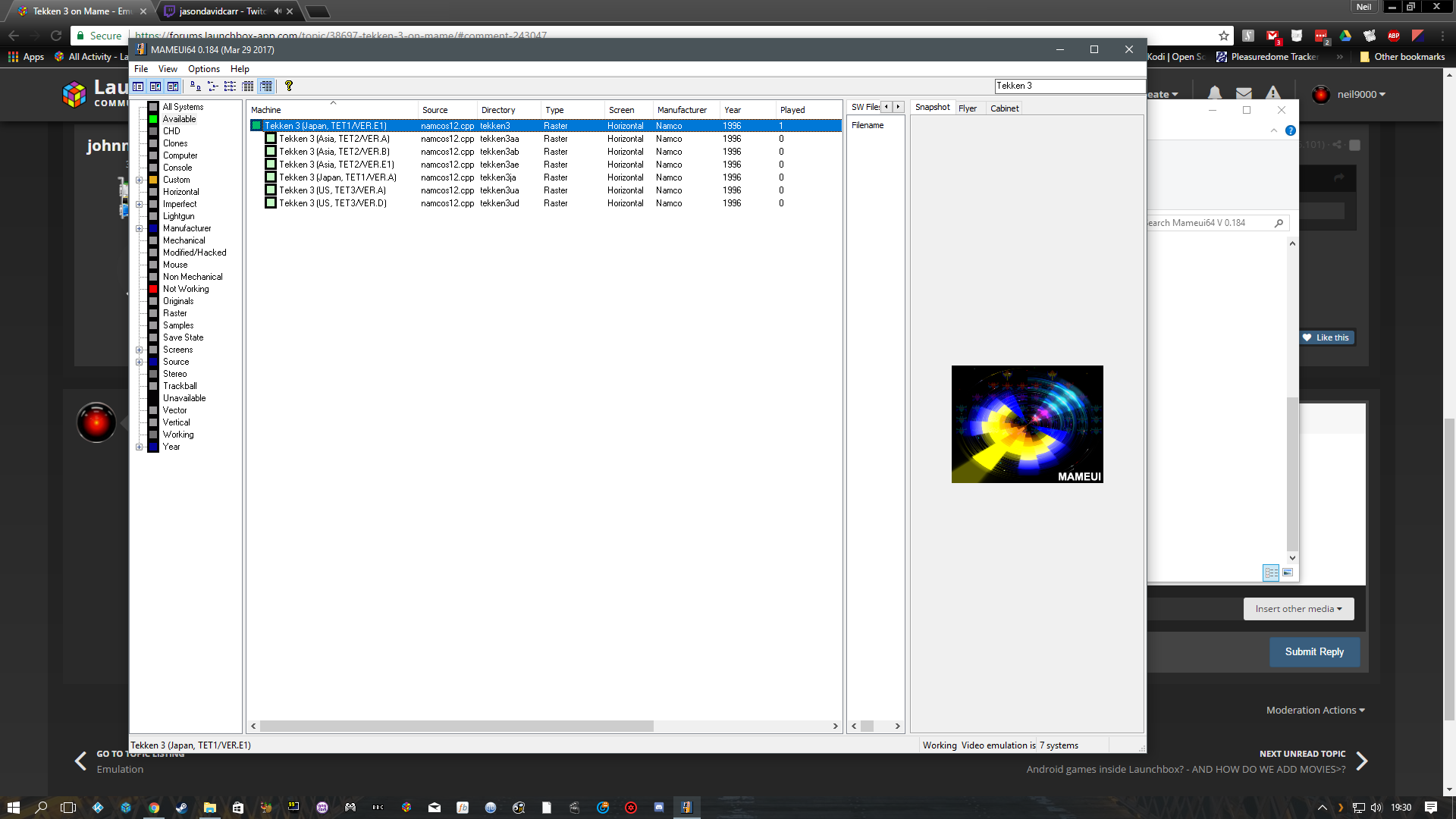Screen dimensions: 1456x819
Task: Select the Available folder with green icon
Action: point(179,119)
